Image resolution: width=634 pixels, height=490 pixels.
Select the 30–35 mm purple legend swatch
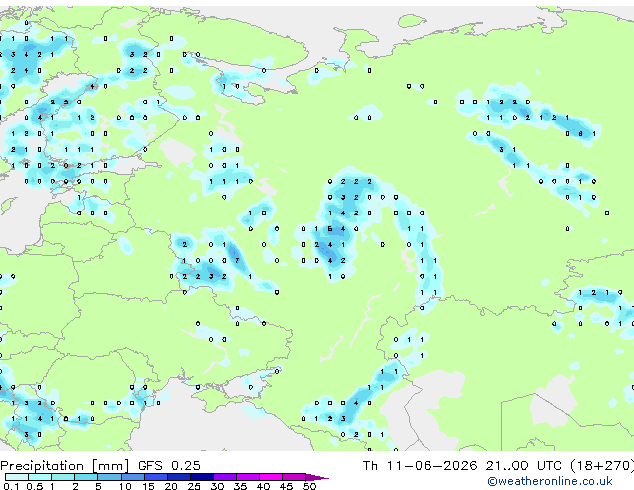(225, 477)
